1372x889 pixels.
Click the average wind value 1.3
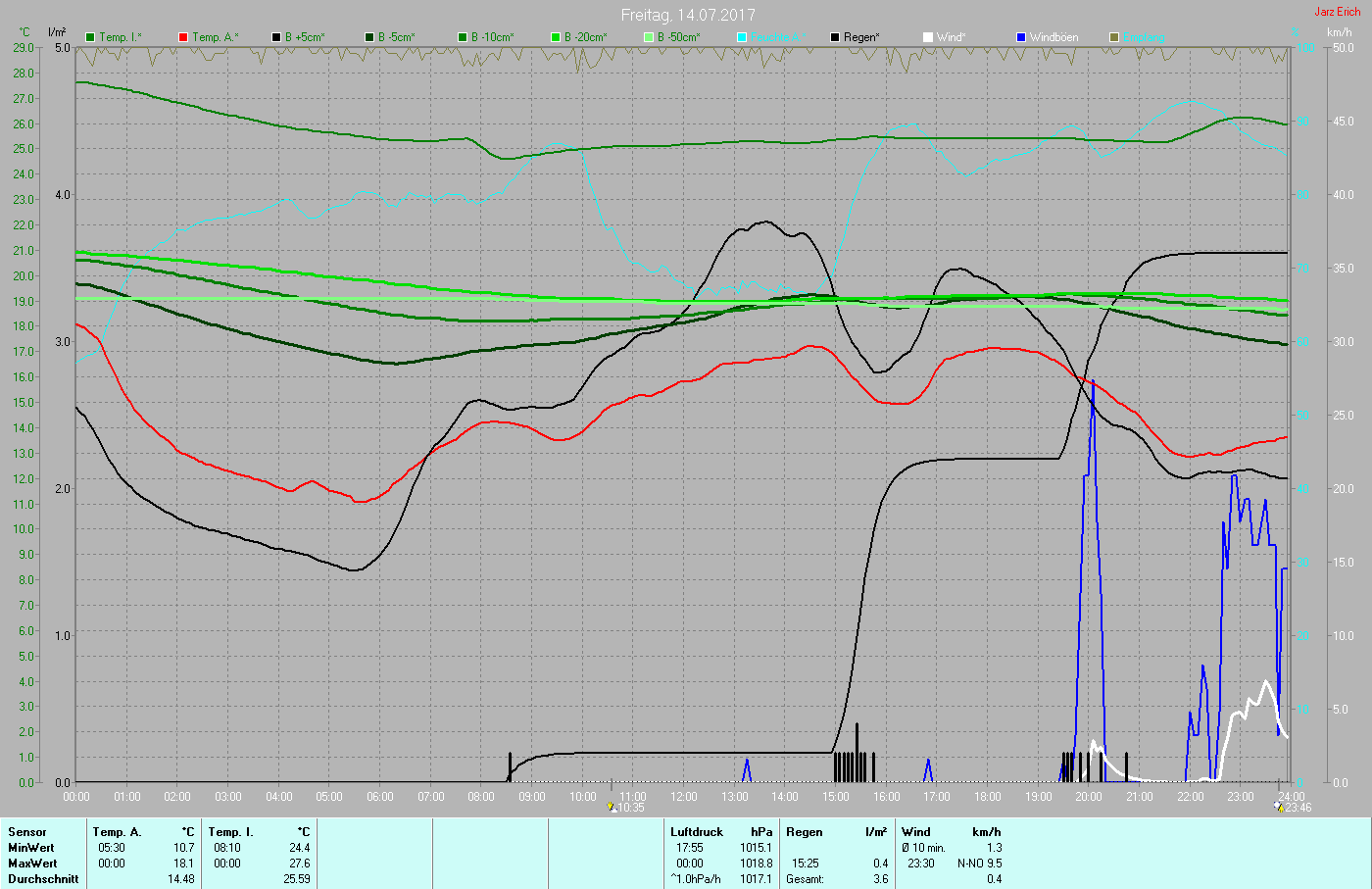tap(995, 848)
